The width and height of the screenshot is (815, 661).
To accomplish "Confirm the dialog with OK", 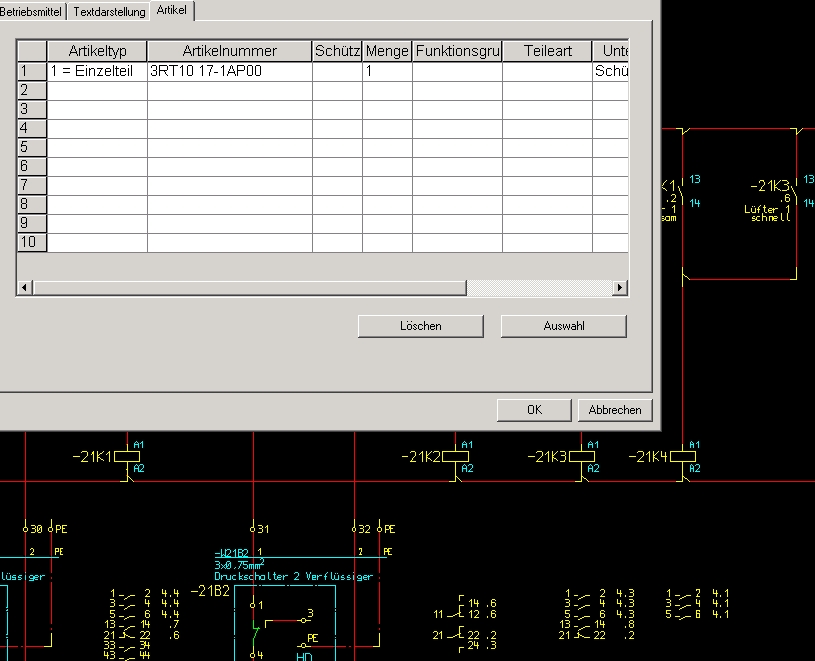I will (534, 410).
